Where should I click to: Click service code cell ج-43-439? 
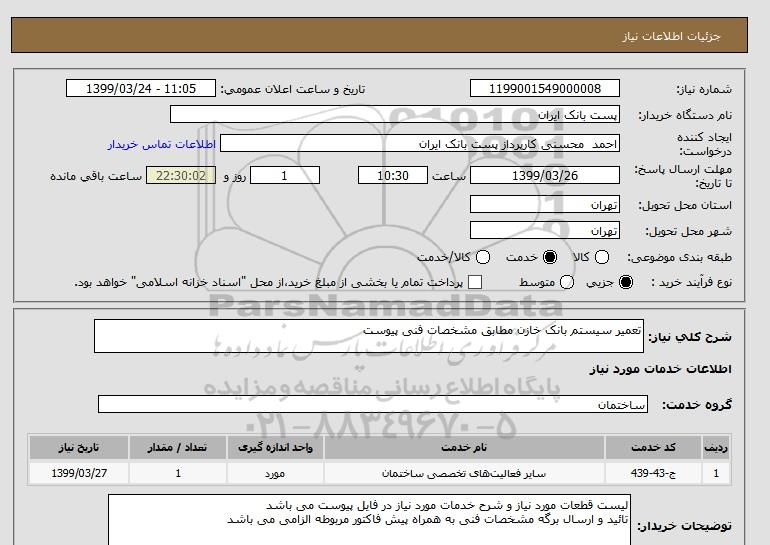click(653, 473)
